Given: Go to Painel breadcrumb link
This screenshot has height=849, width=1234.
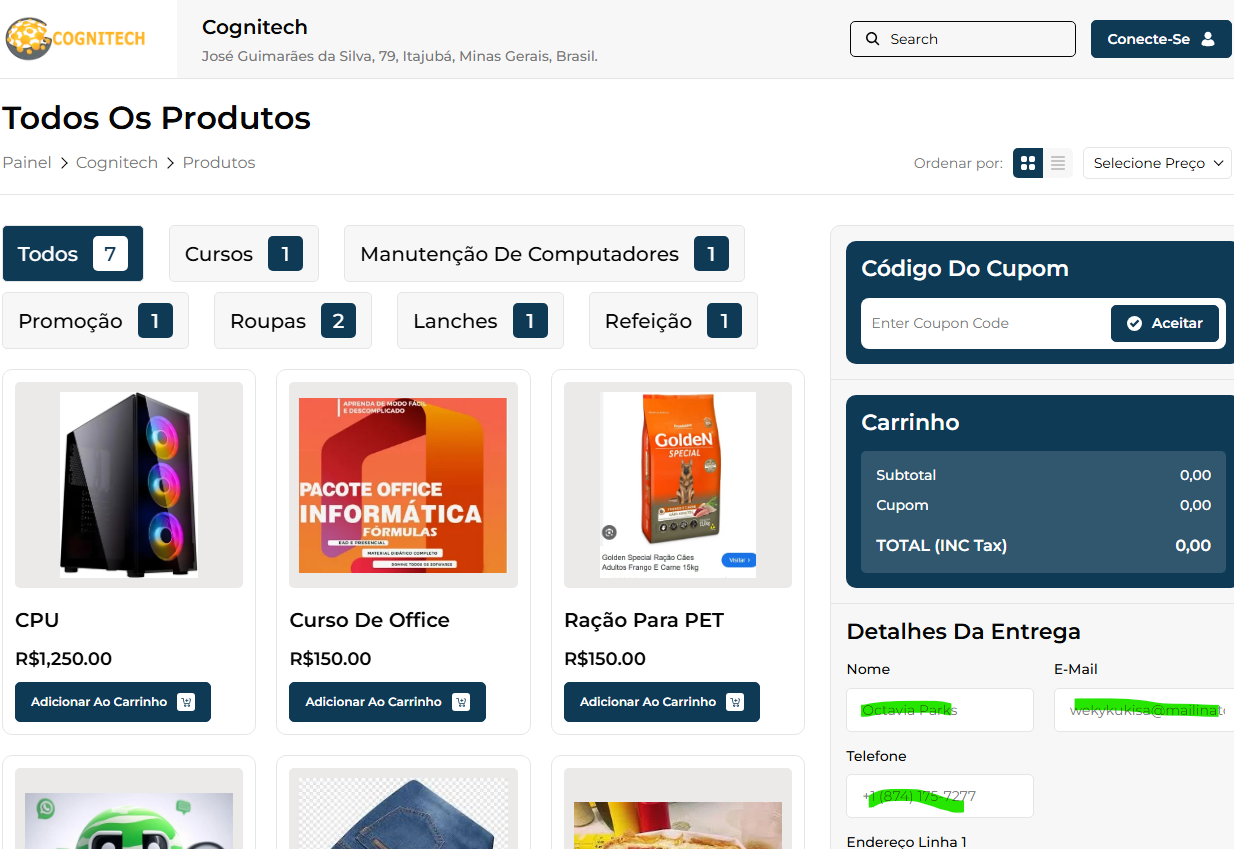Looking at the screenshot, I should pyautogui.click(x=27, y=163).
